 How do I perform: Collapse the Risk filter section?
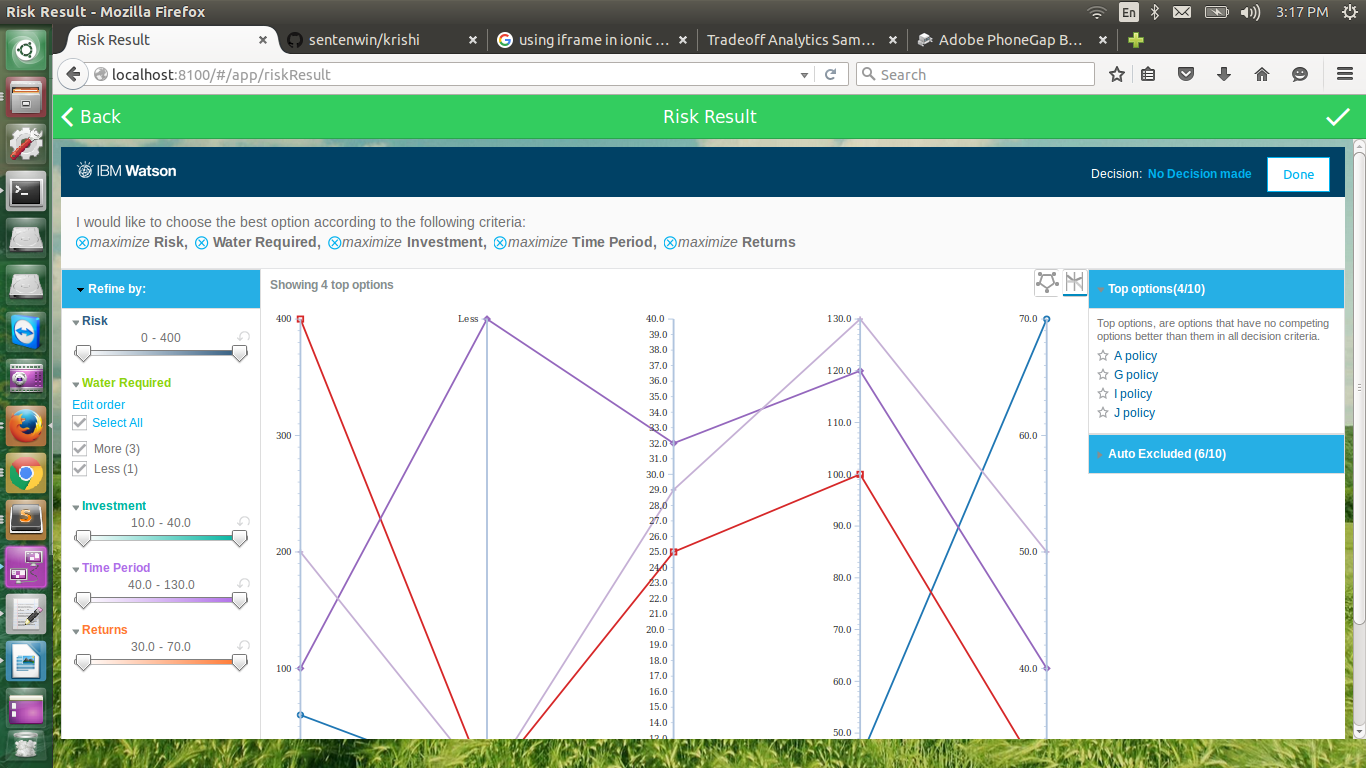tap(76, 322)
